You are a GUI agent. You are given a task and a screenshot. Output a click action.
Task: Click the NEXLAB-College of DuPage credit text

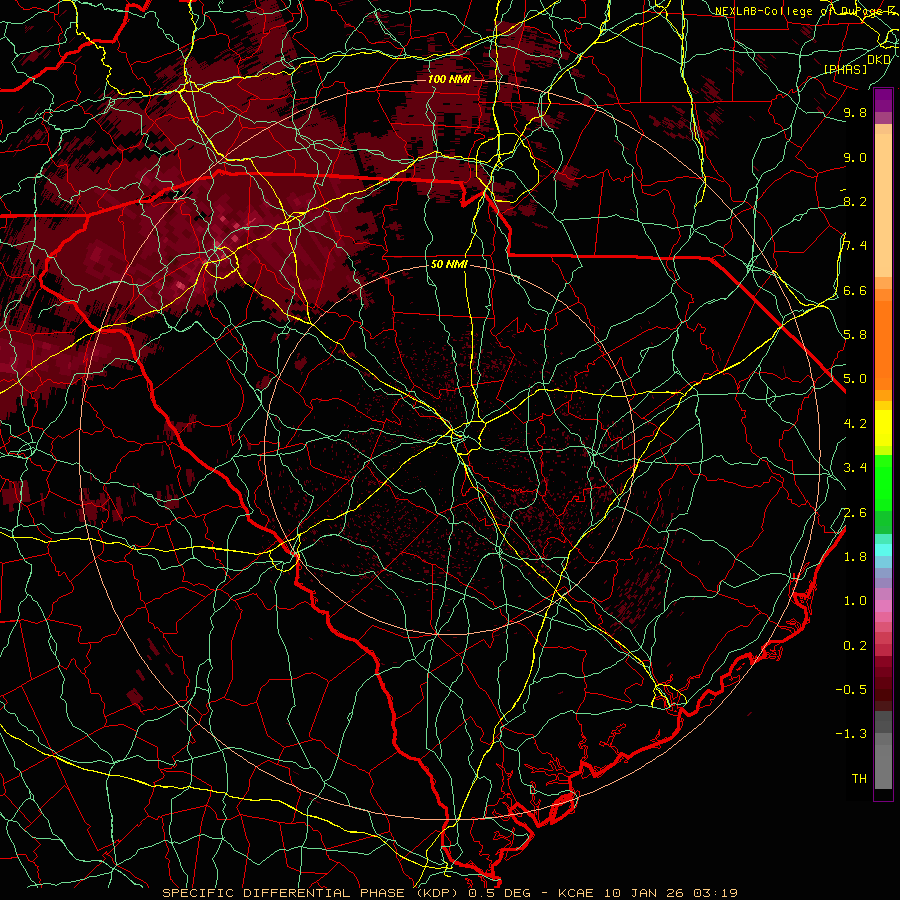[807, 11]
